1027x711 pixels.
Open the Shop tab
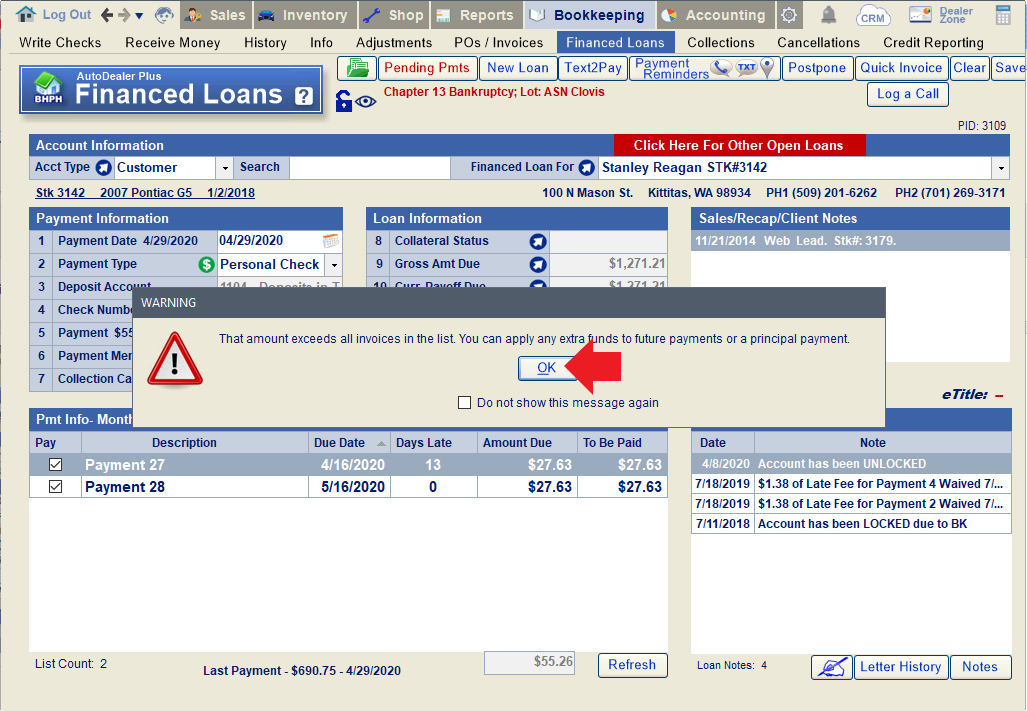click(394, 15)
